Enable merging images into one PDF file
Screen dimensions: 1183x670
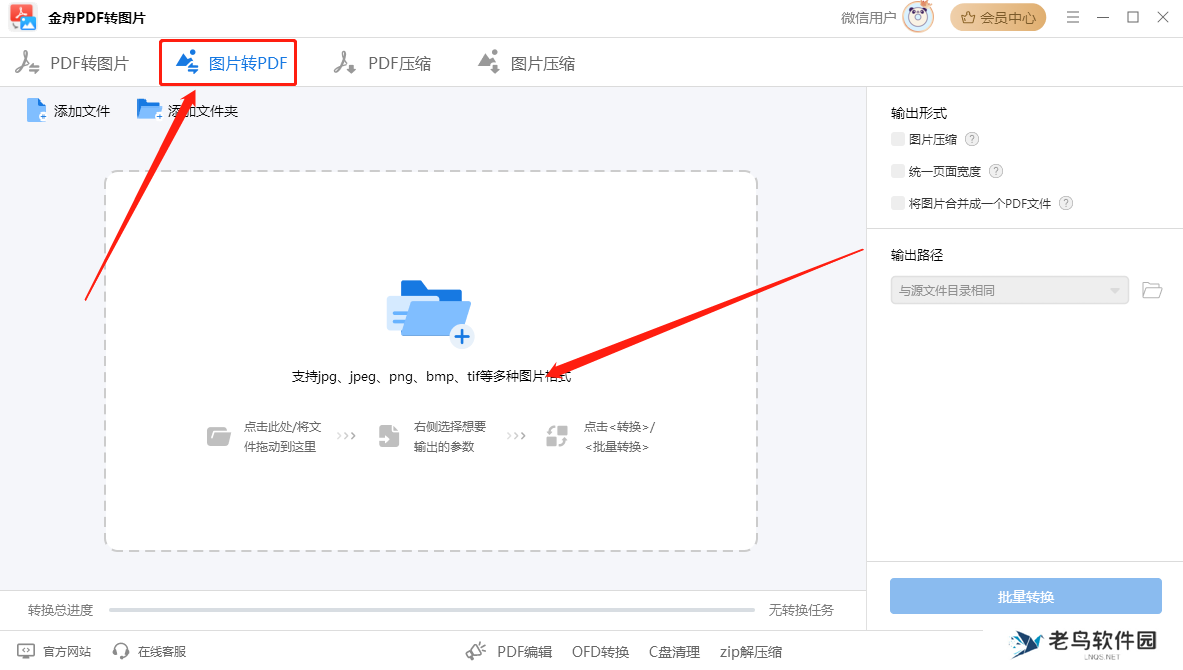tap(897, 203)
